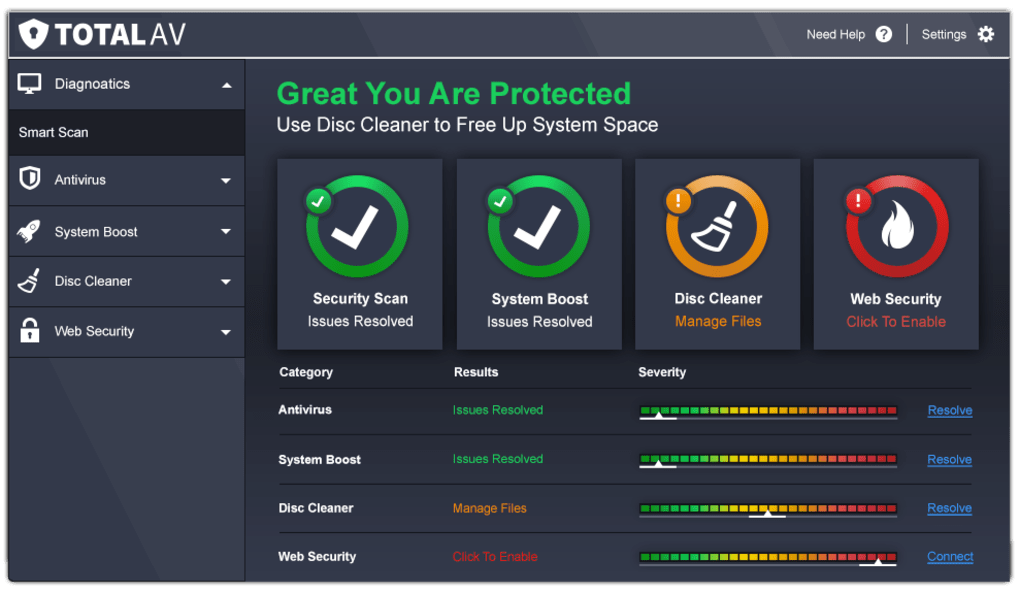The width and height of the screenshot is (1020, 593).
Task: Click the TotalAV shield logo
Action: [33, 32]
